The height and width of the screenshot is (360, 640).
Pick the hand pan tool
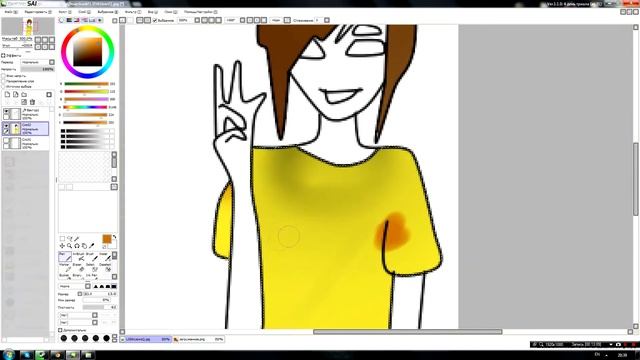coord(84,246)
